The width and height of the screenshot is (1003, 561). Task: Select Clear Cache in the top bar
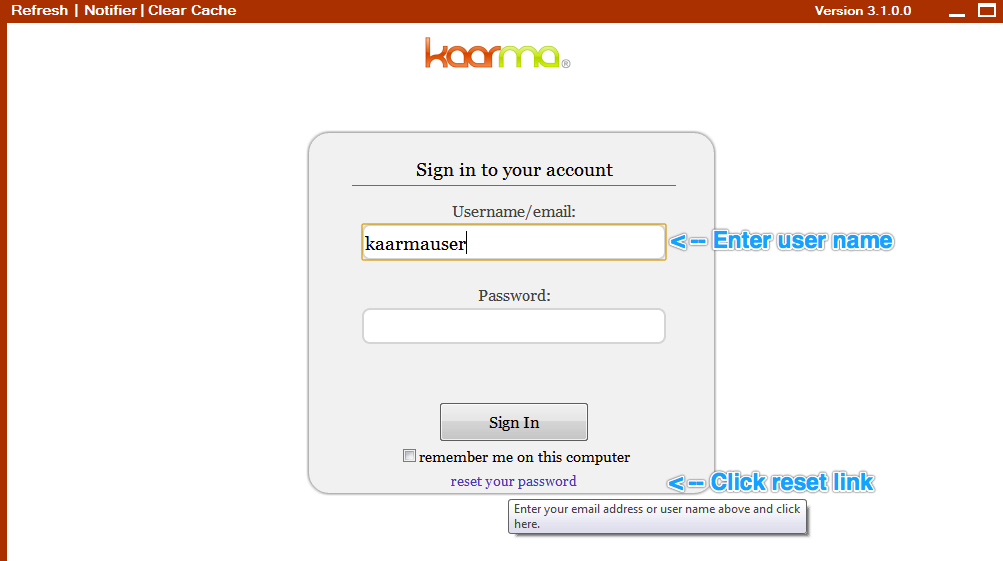(192, 10)
